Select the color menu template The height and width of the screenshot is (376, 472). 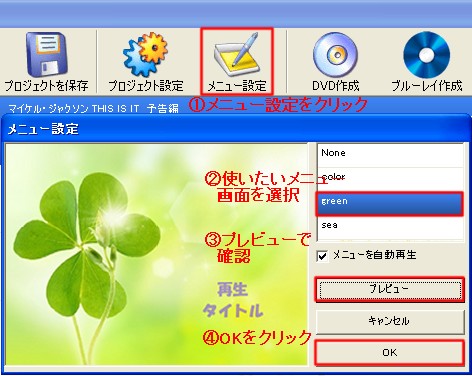(x=390, y=179)
